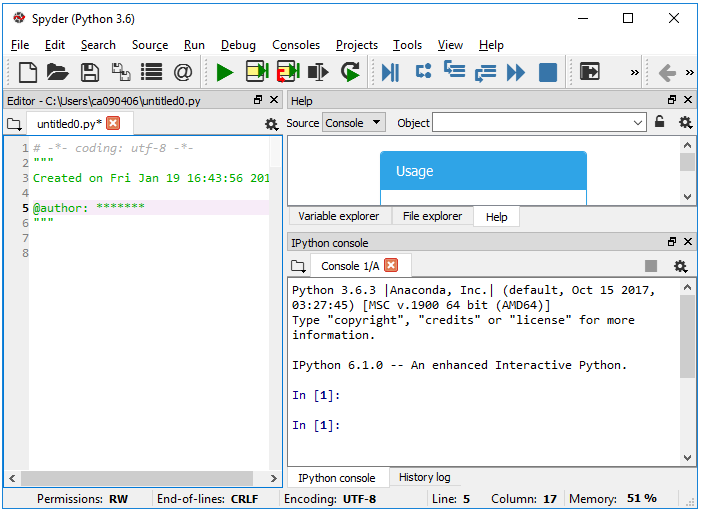Image resolution: width=701 pixels, height=513 pixels.
Task: Switch to File explorer tab
Action: (x=432, y=216)
